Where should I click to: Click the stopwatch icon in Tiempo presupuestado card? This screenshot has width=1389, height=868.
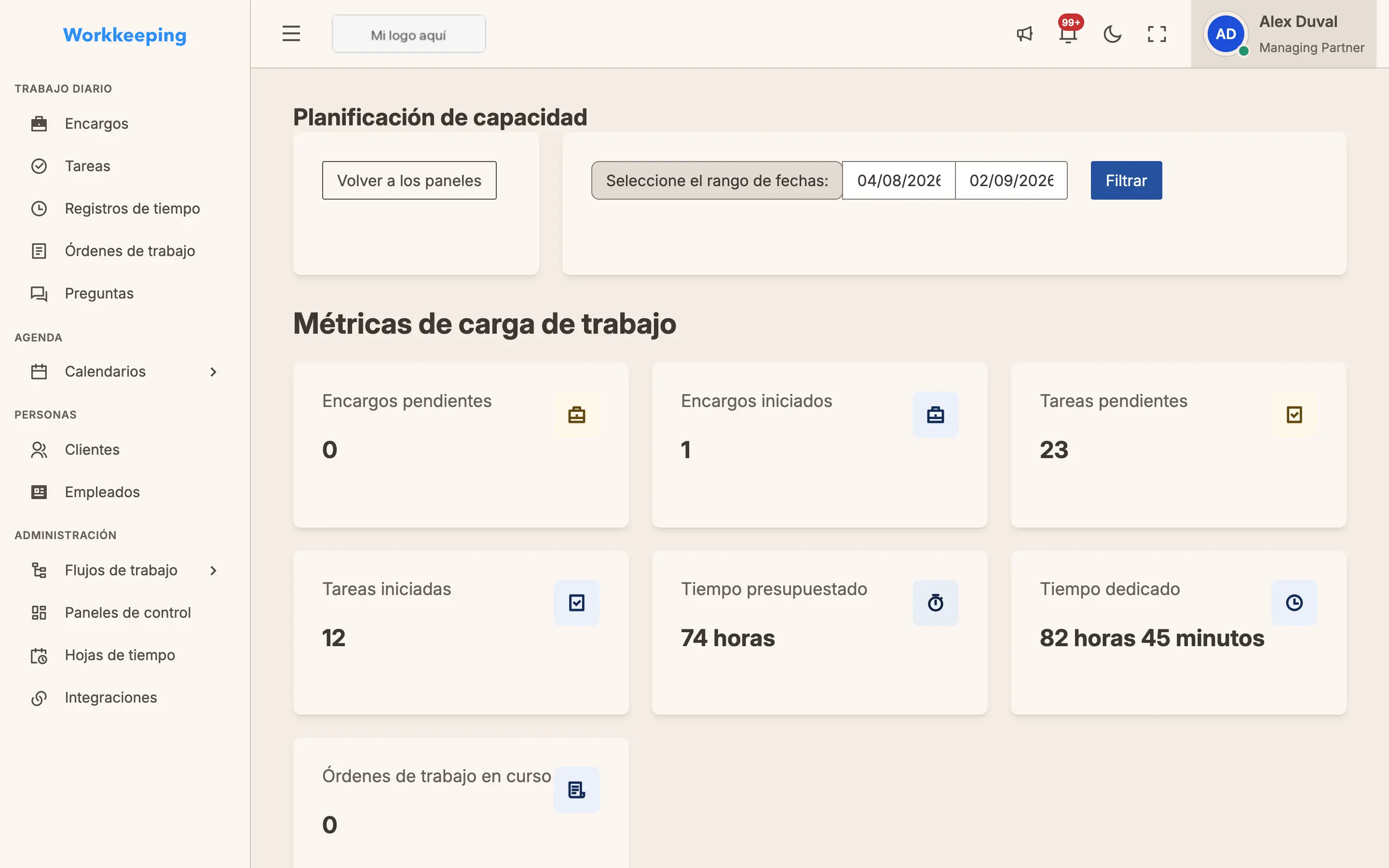[935, 603]
